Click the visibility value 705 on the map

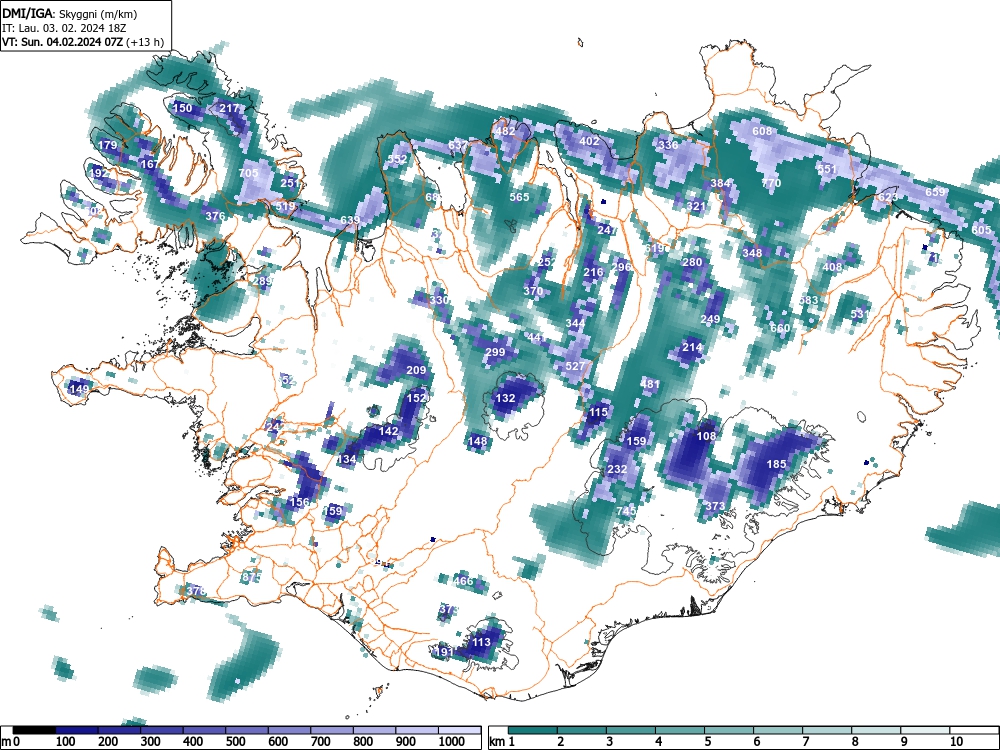[248, 173]
